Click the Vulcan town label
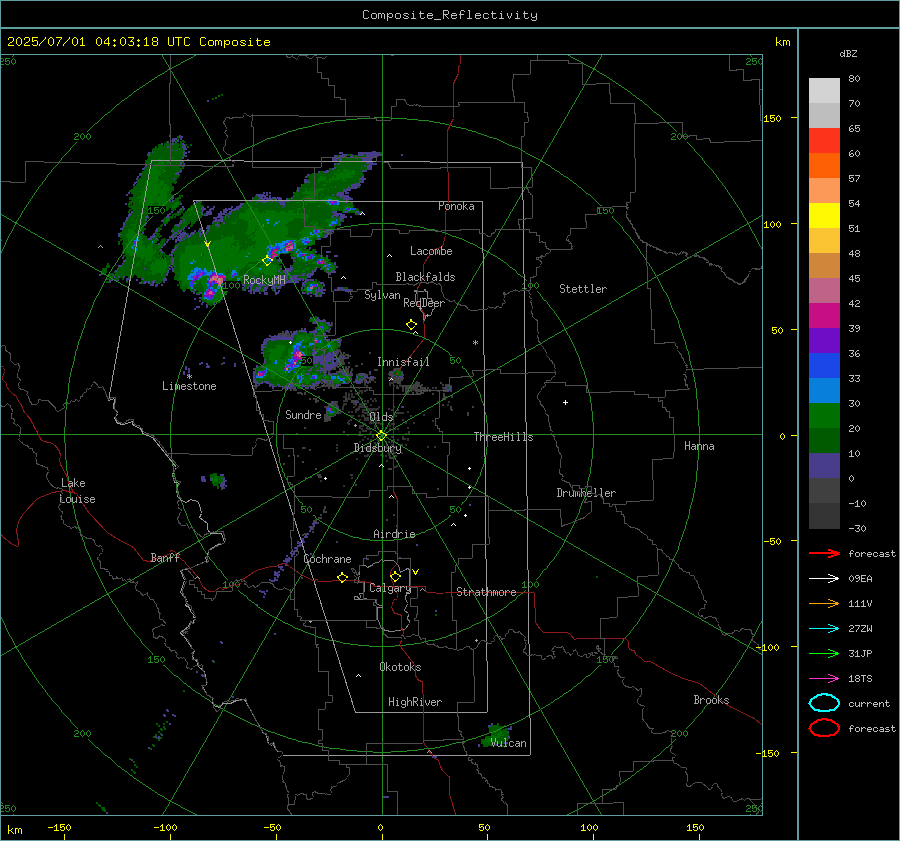 [508, 743]
